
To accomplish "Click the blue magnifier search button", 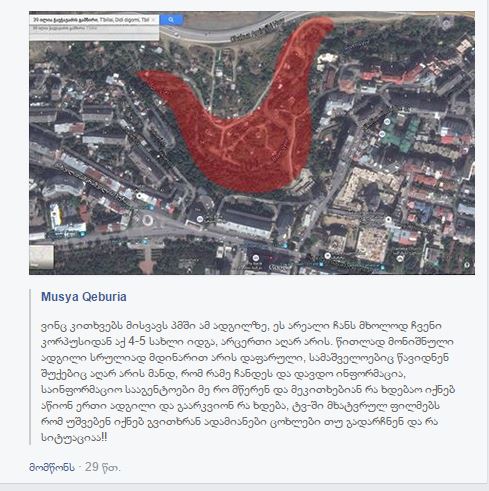I will (x=171, y=20).
